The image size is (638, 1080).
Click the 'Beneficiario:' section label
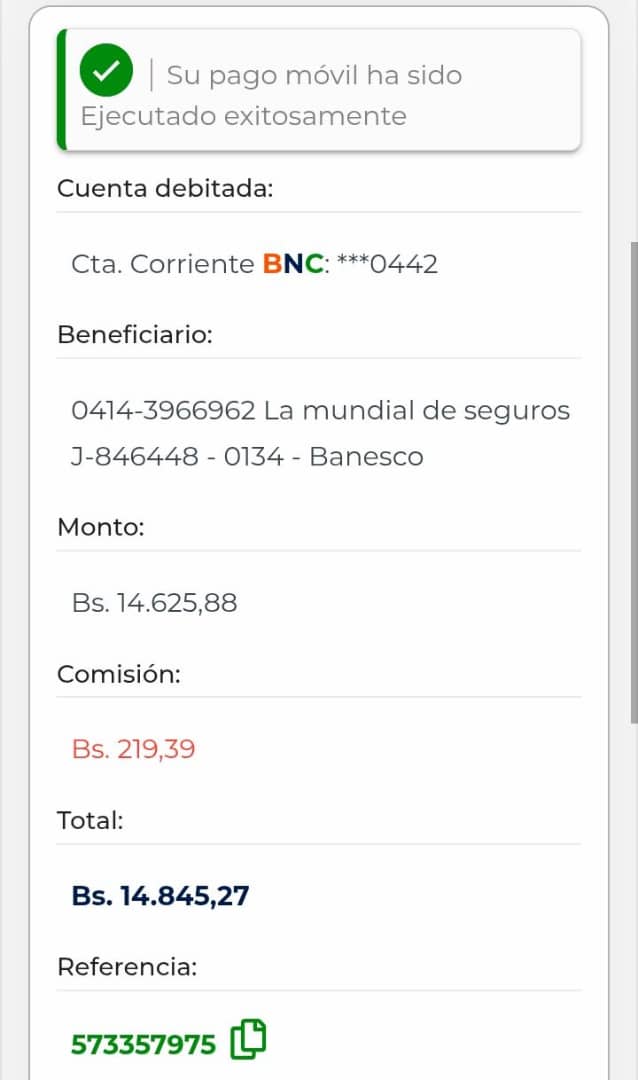pyautogui.click(x=135, y=334)
